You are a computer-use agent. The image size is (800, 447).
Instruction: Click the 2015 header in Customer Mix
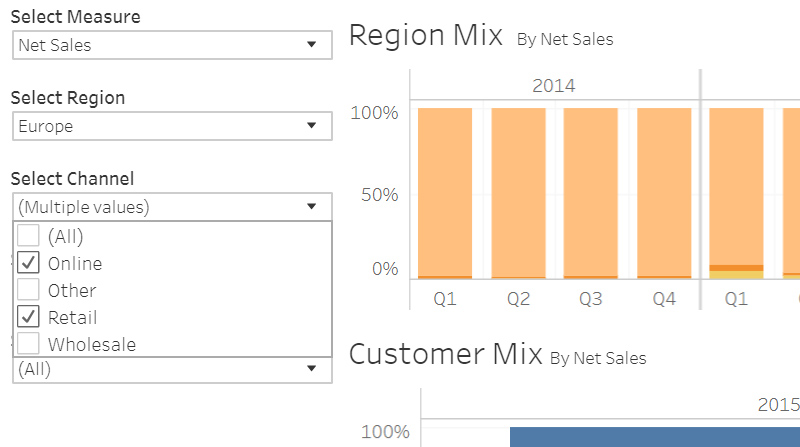[x=778, y=405]
